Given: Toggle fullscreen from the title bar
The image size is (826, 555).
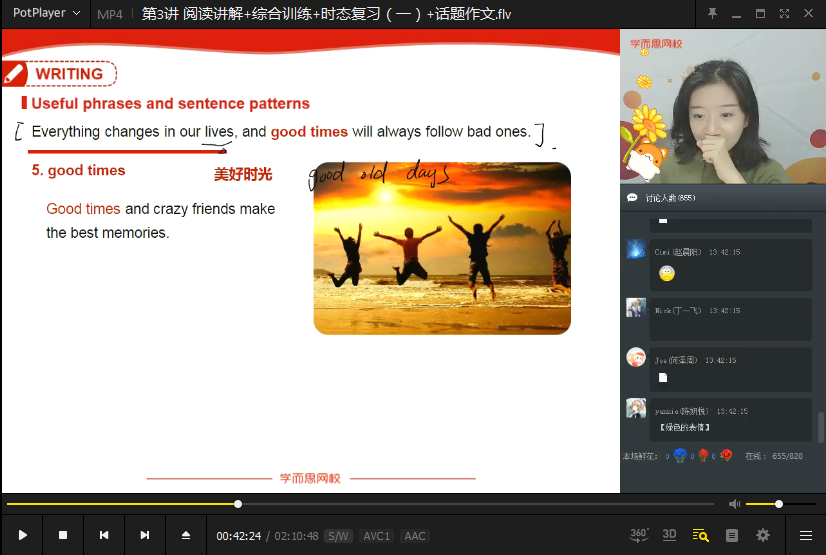Looking at the screenshot, I should tap(783, 14).
